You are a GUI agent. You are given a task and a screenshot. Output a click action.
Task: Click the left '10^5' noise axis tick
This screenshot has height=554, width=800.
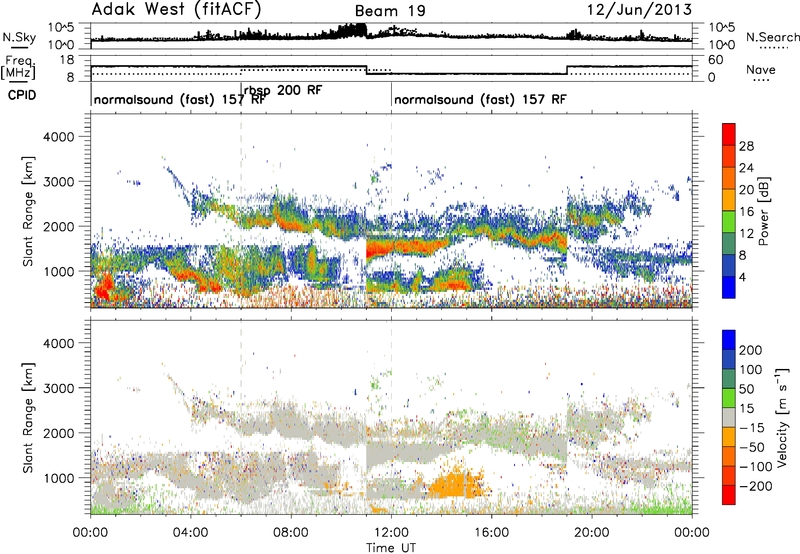[x=61, y=27]
